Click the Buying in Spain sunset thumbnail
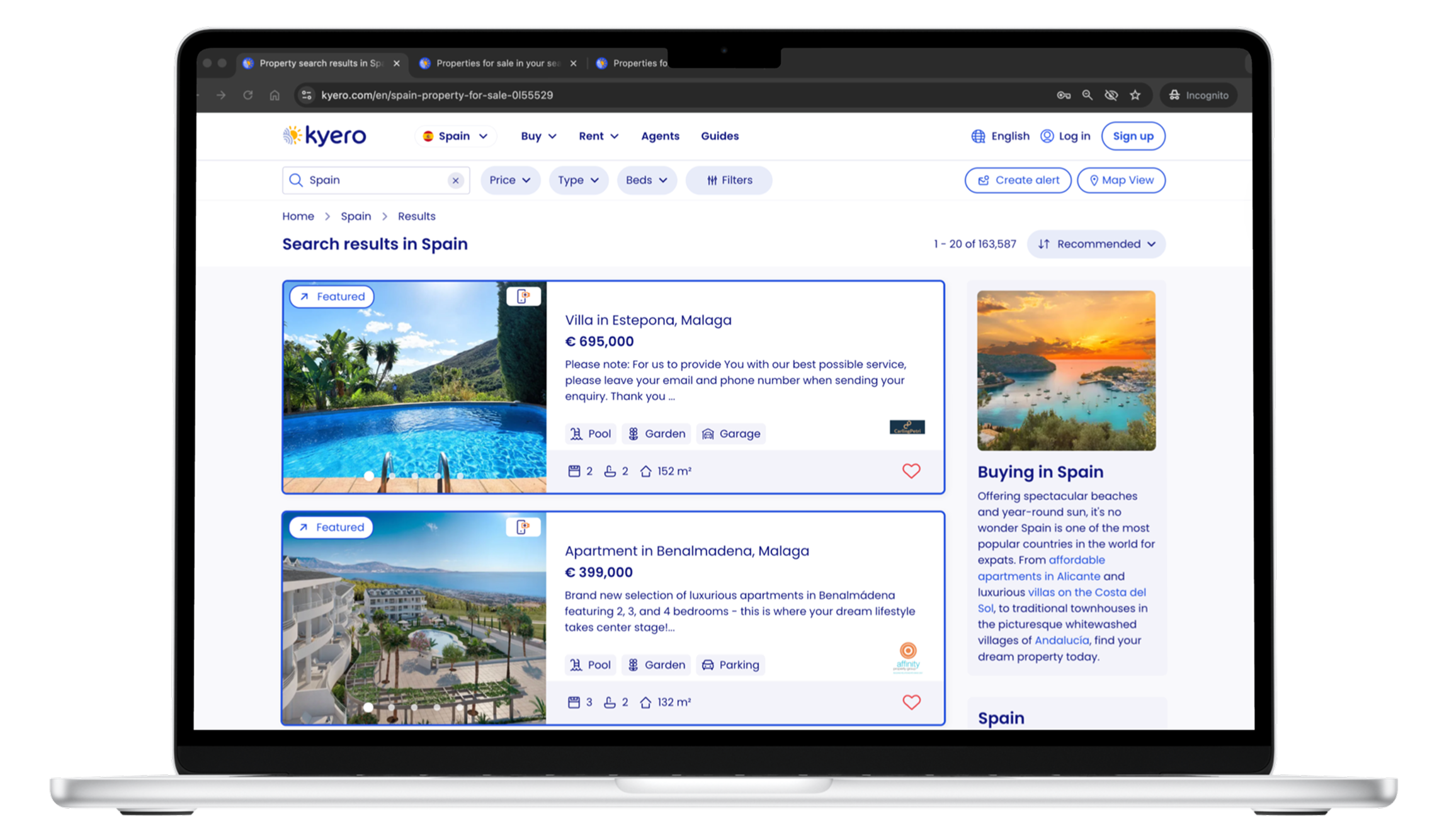Viewport: 1437px width, 840px height. pos(1066,370)
